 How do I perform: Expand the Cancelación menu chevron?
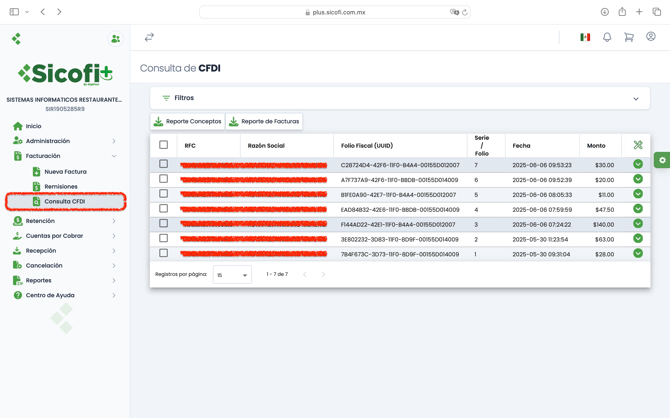click(x=114, y=266)
